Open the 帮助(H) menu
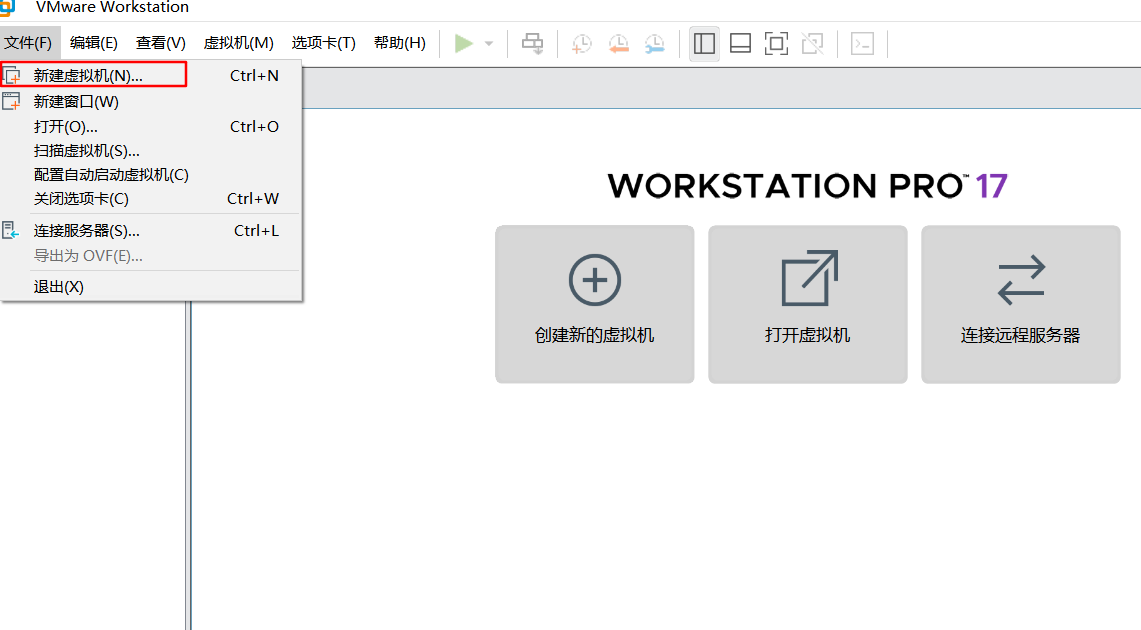The height and width of the screenshot is (630, 1141). tap(399, 43)
